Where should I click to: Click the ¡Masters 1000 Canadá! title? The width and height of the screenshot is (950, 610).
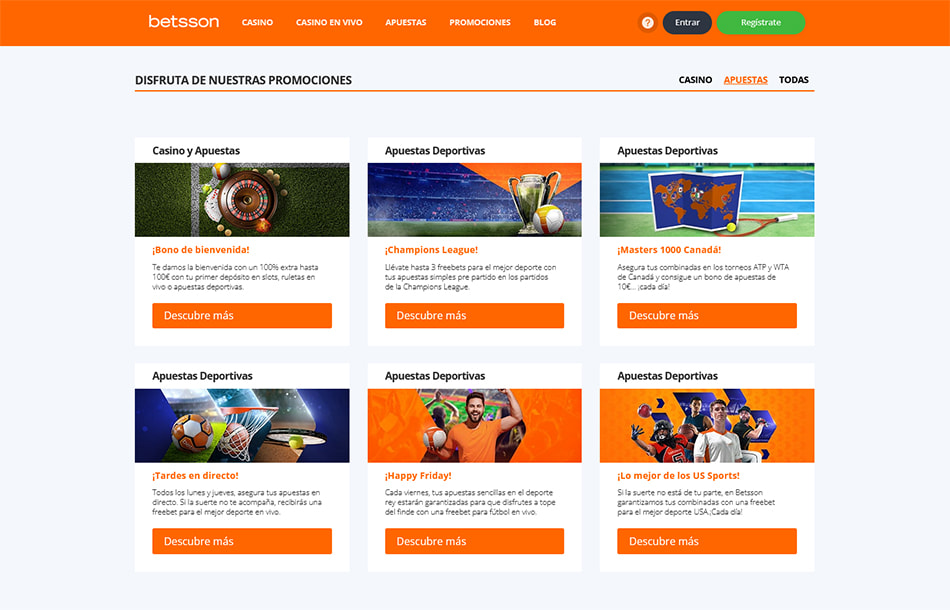669,250
